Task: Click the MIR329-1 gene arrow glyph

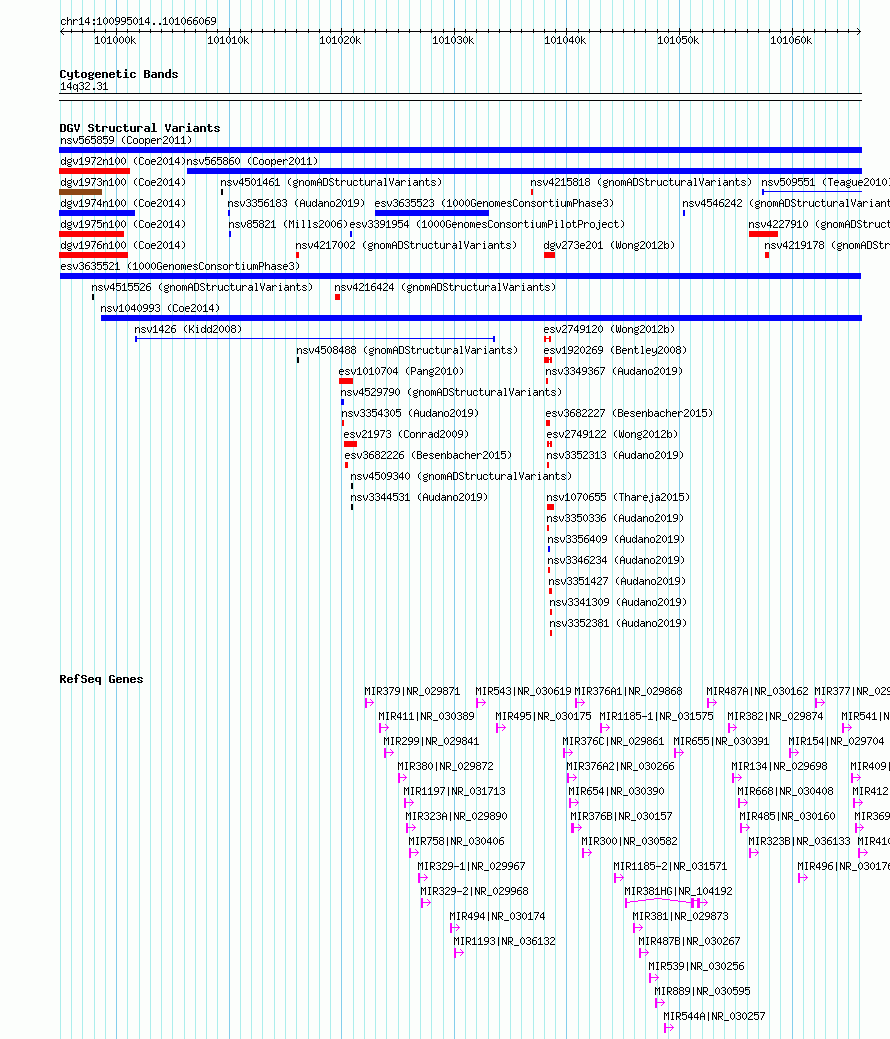Action: point(422,878)
